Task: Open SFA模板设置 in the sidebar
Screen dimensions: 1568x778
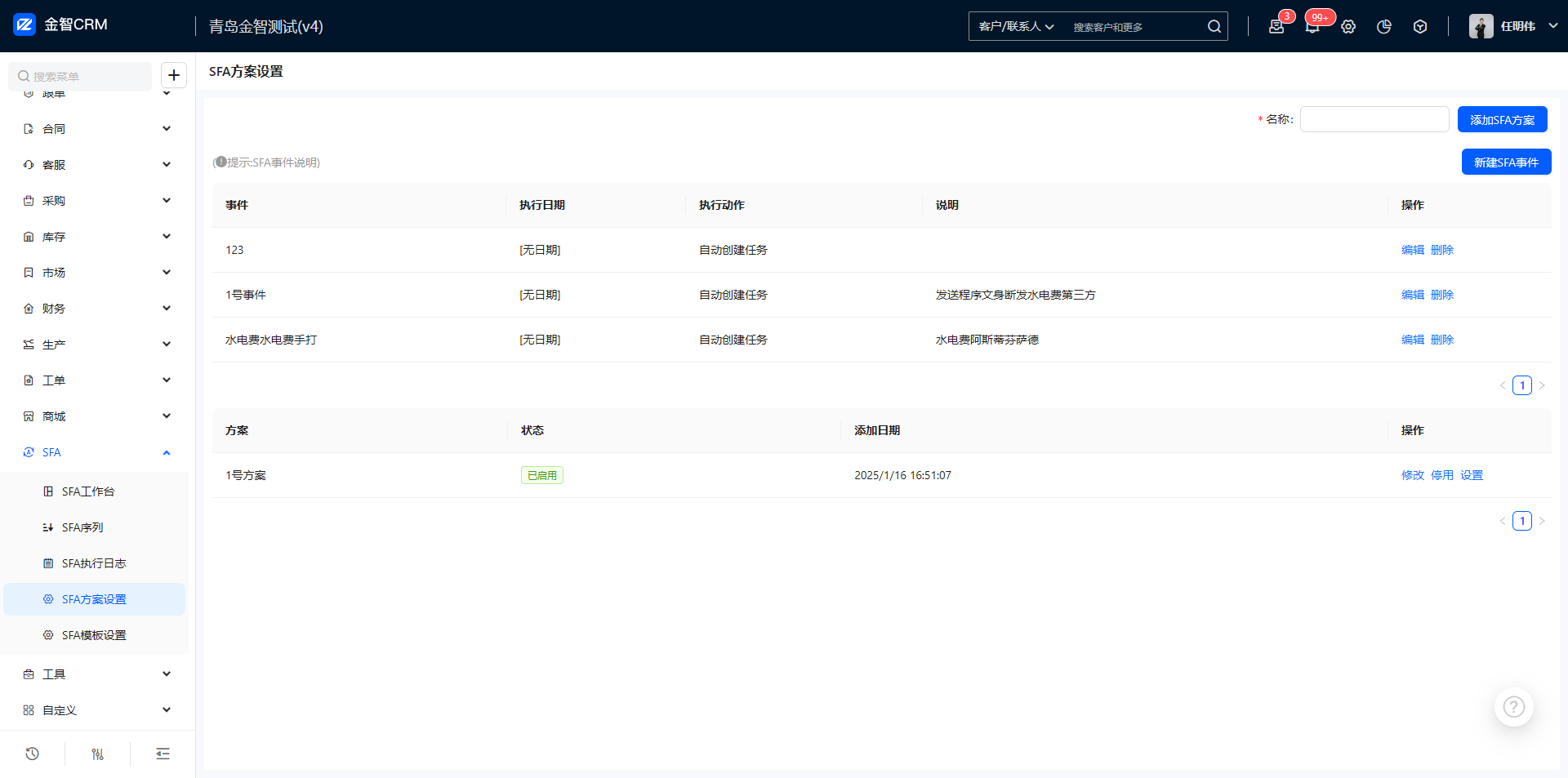Action: pyautogui.click(x=95, y=635)
